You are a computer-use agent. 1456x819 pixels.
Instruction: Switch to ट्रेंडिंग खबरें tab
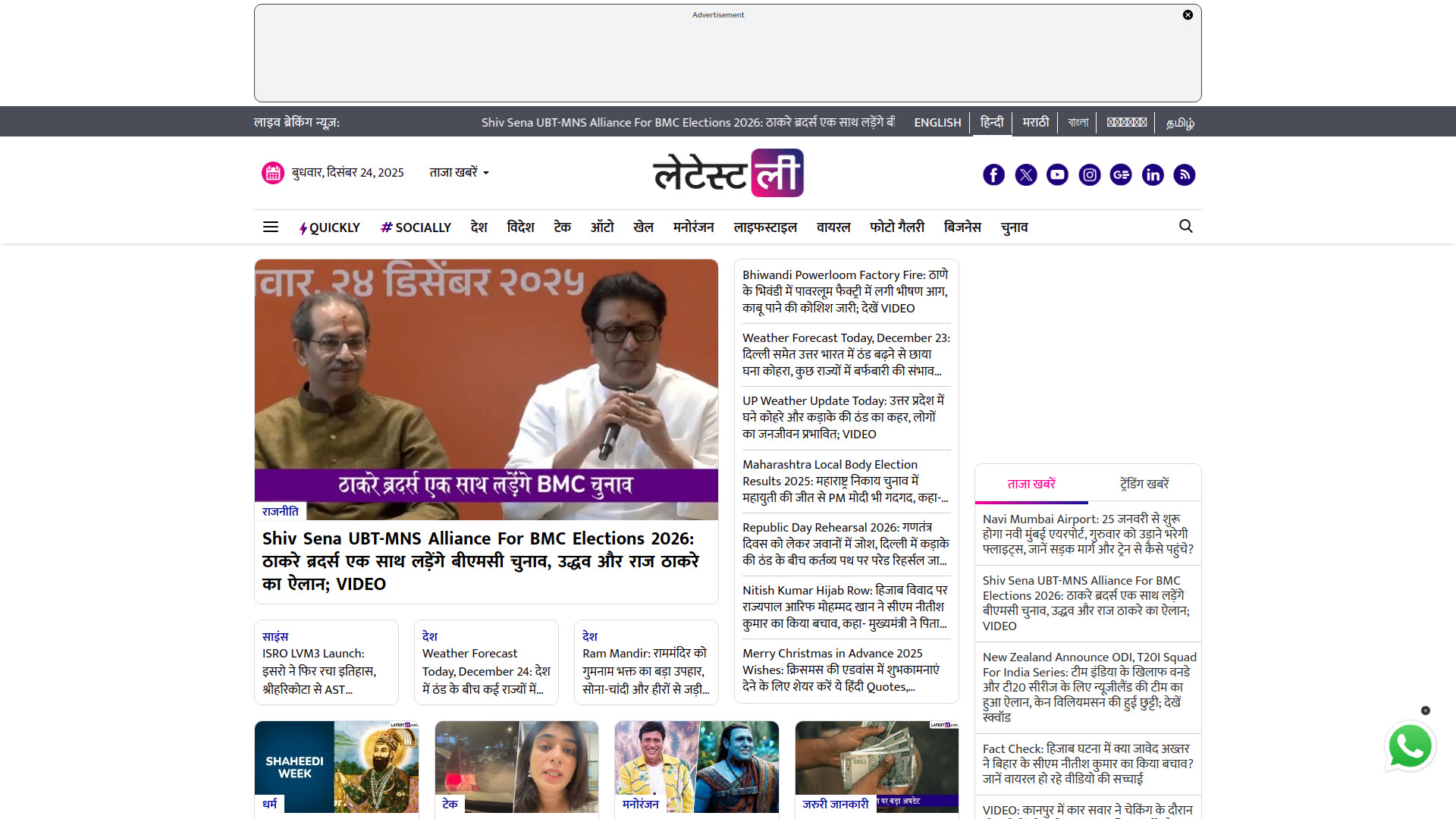1144,484
